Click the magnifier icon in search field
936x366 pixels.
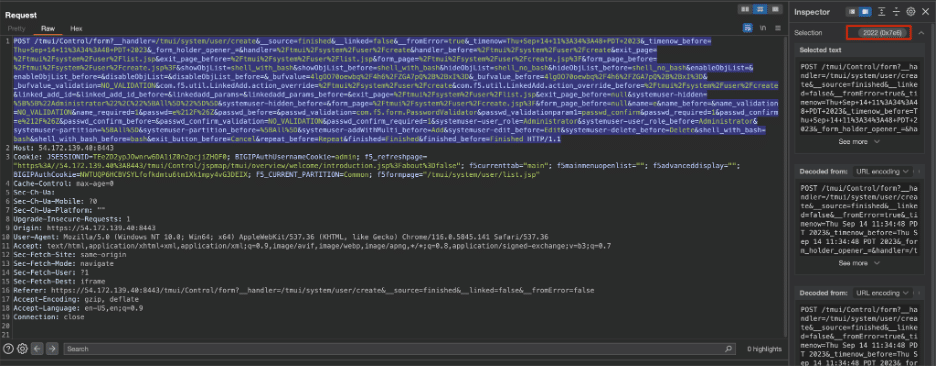pos(729,349)
